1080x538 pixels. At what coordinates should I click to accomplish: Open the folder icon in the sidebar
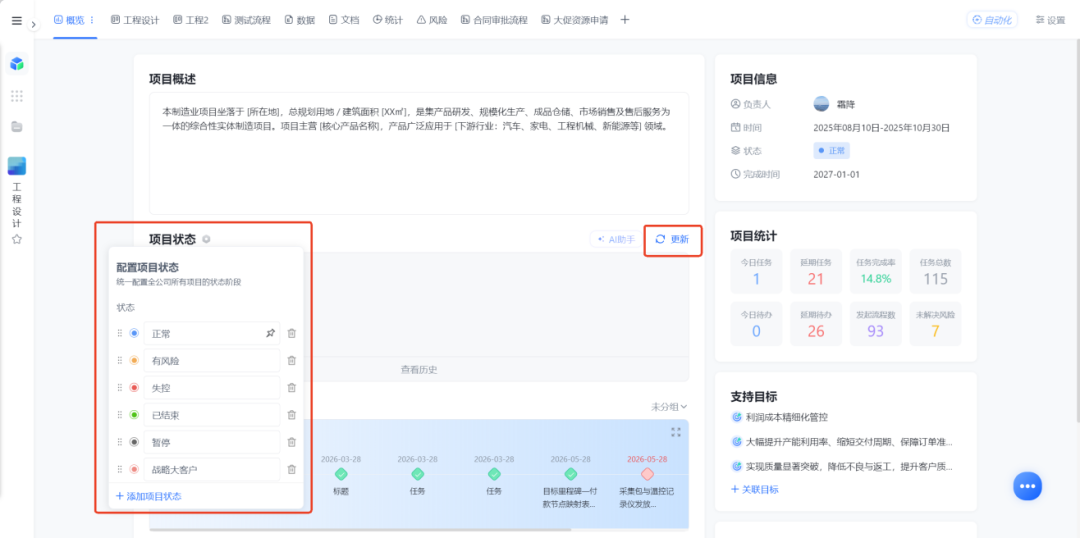(17, 126)
